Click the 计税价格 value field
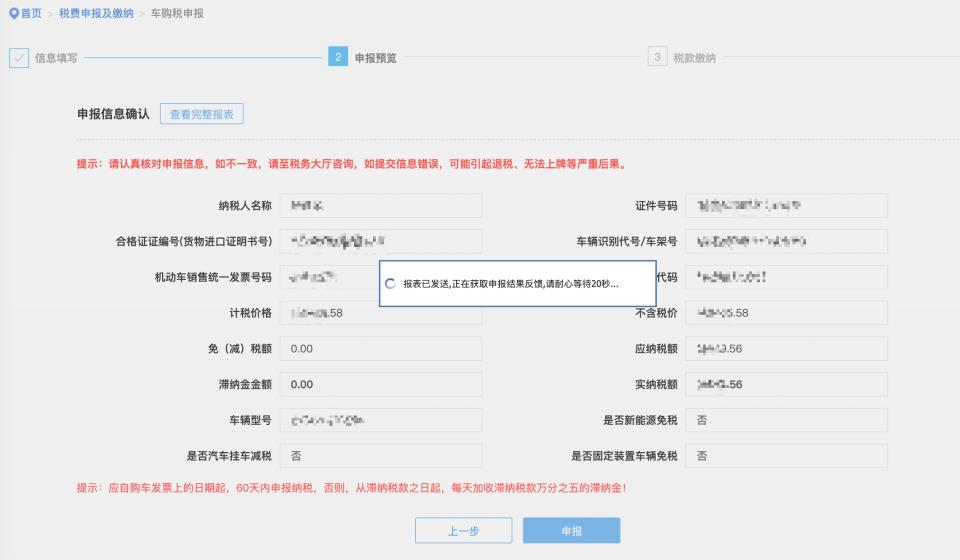The image size is (960, 560). (x=381, y=313)
